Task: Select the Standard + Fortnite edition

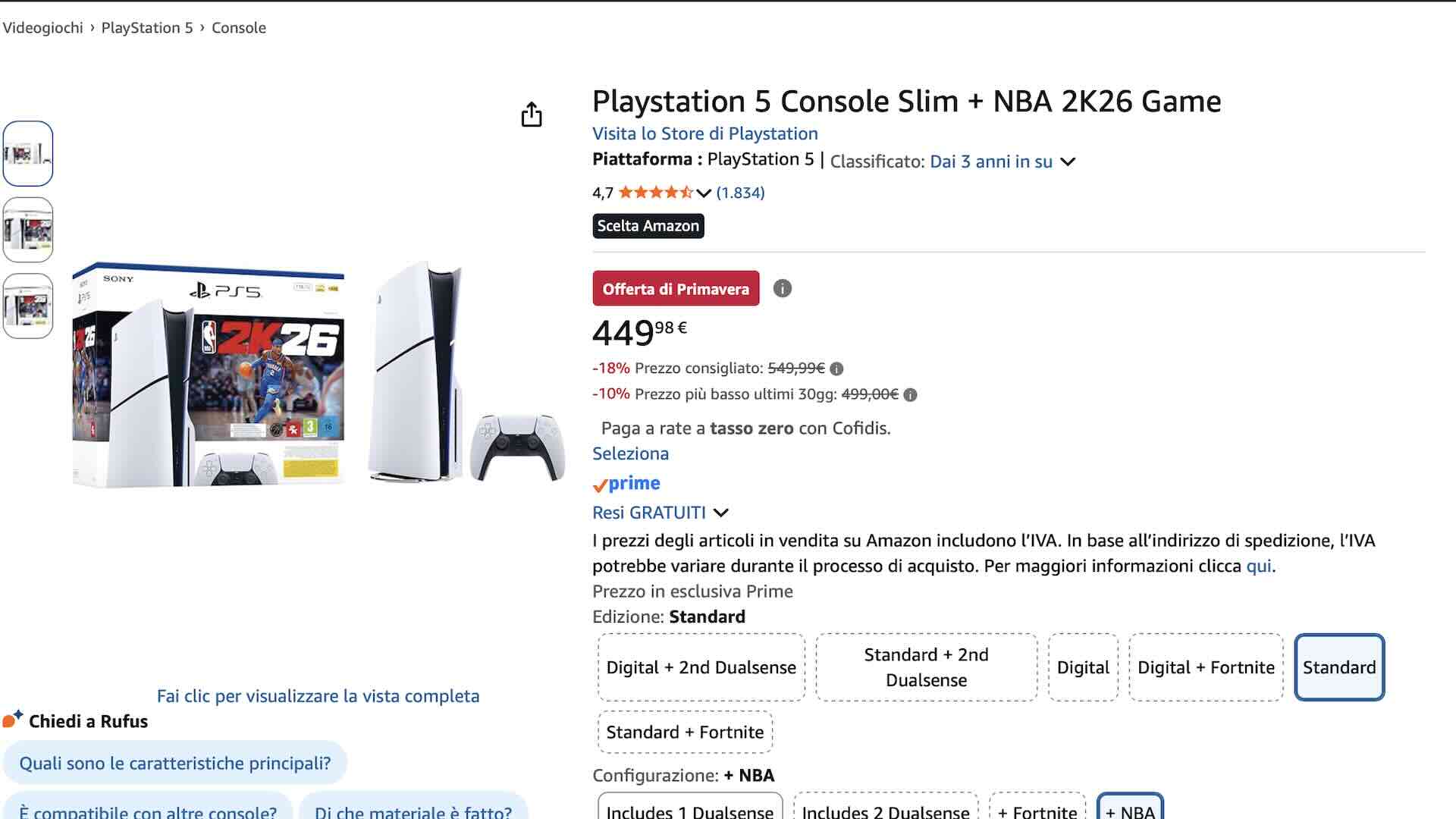Action: (x=685, y=732)
